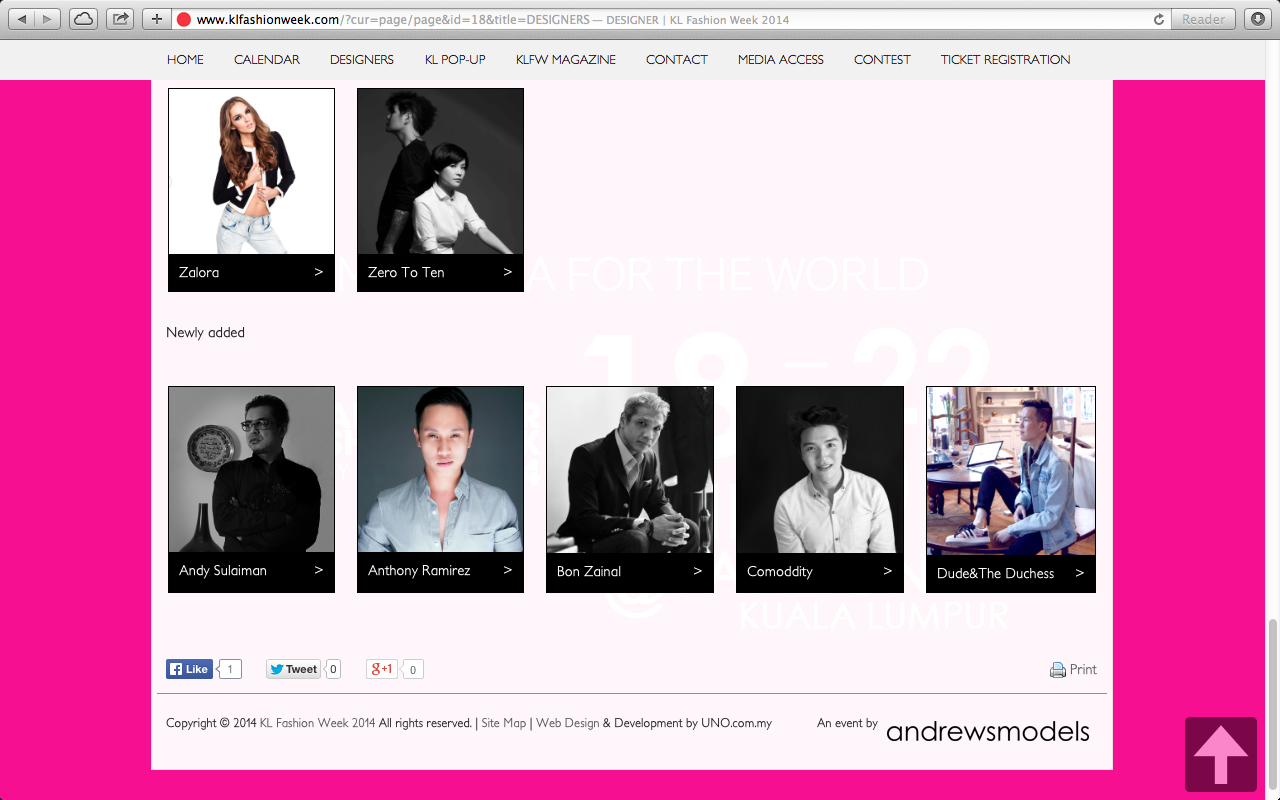This screenshot has height=800, width=1280.
Task: Open KLFW MAGAZINE menu item
Action: point(566,60)
